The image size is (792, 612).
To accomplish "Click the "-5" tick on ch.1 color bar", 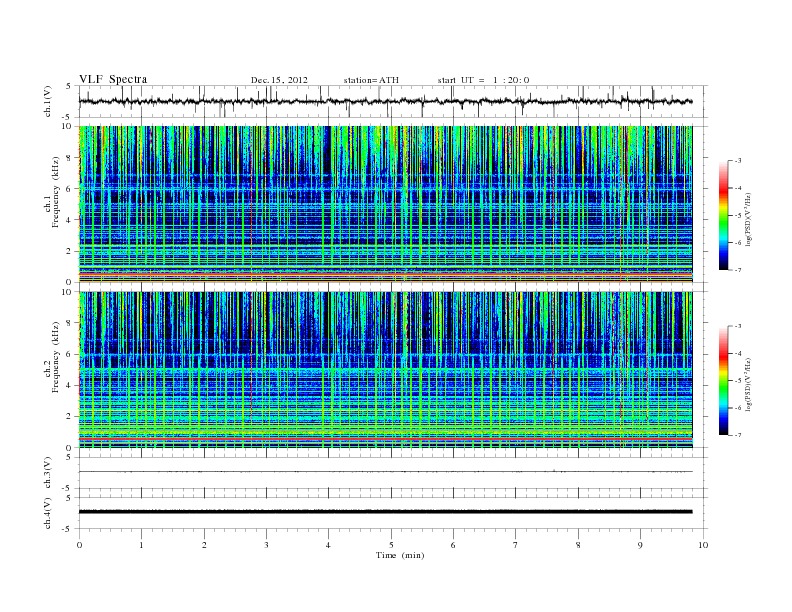I will [x=738, y=216].
